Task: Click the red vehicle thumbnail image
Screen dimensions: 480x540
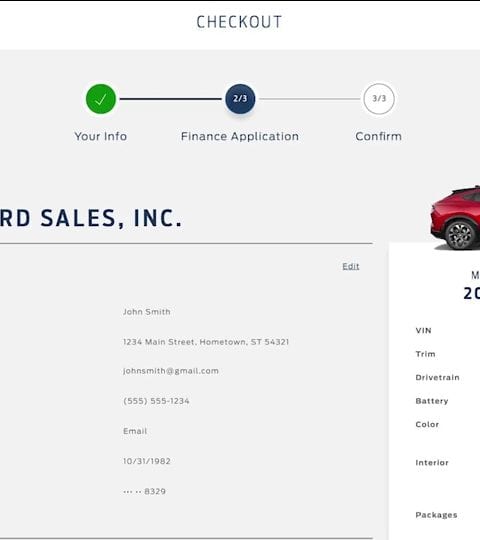Action: 455,217
